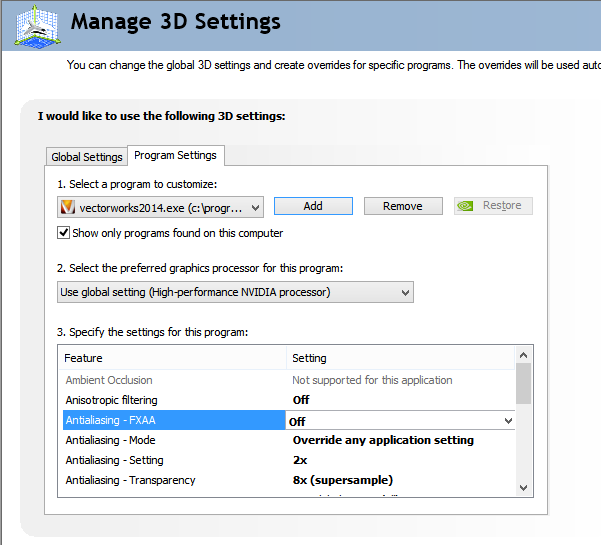
Task: Switch to the Global Settings tab
Action: tap(87, 157)
